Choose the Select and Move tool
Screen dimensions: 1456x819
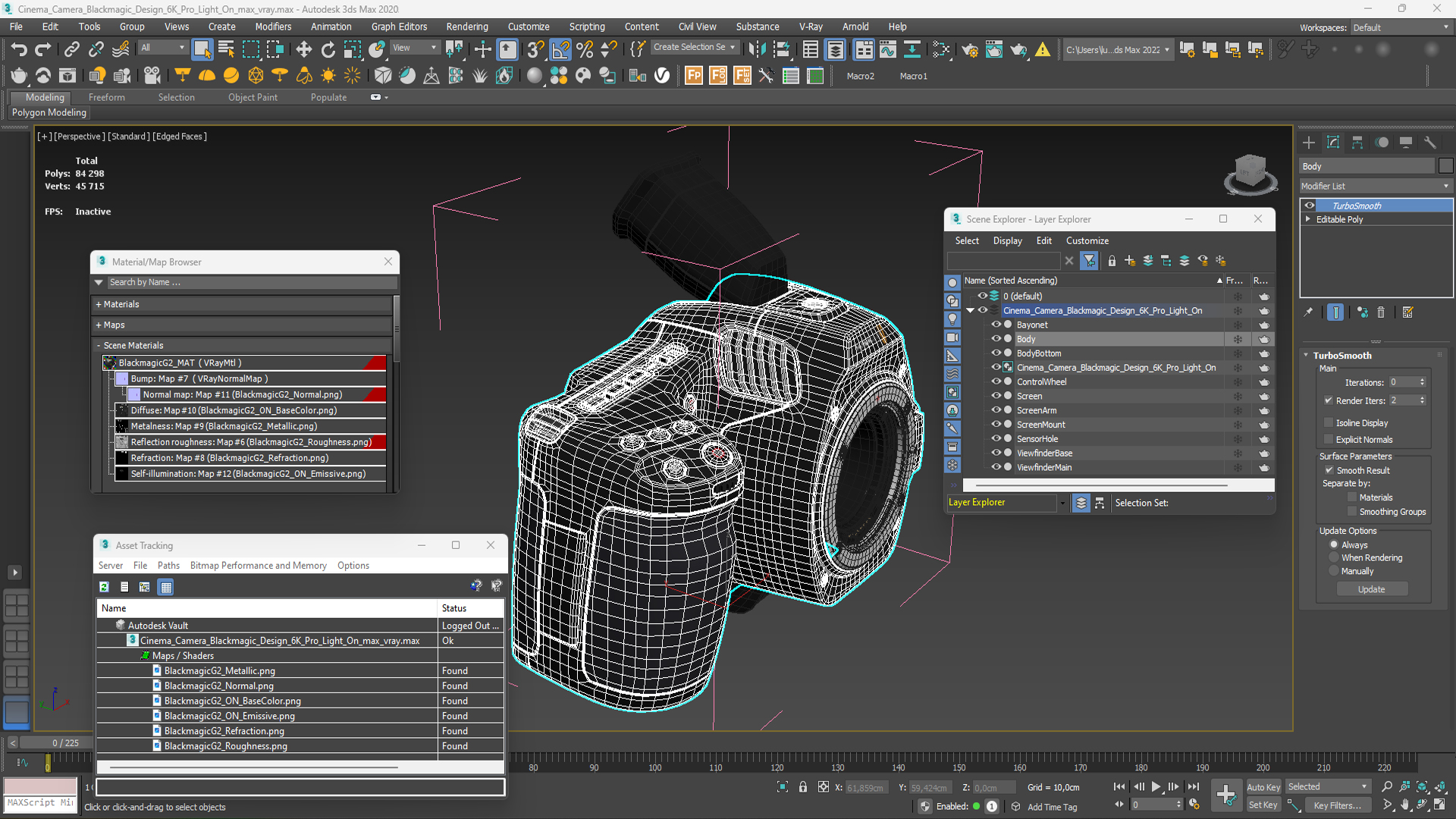(303, 50)
